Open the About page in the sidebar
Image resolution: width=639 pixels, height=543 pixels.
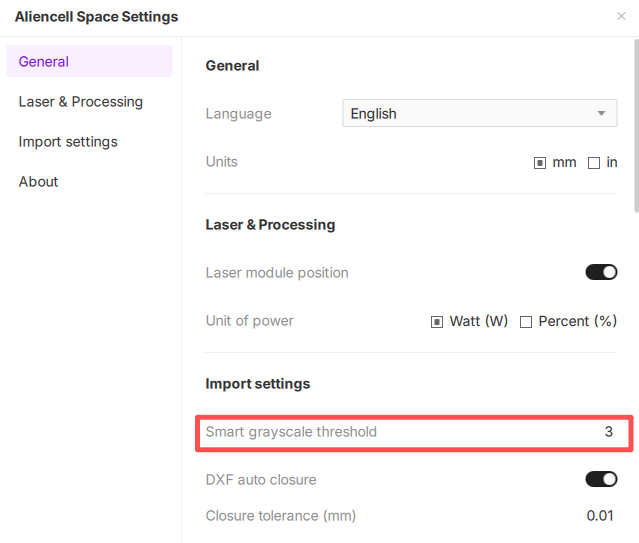[38, 182]
